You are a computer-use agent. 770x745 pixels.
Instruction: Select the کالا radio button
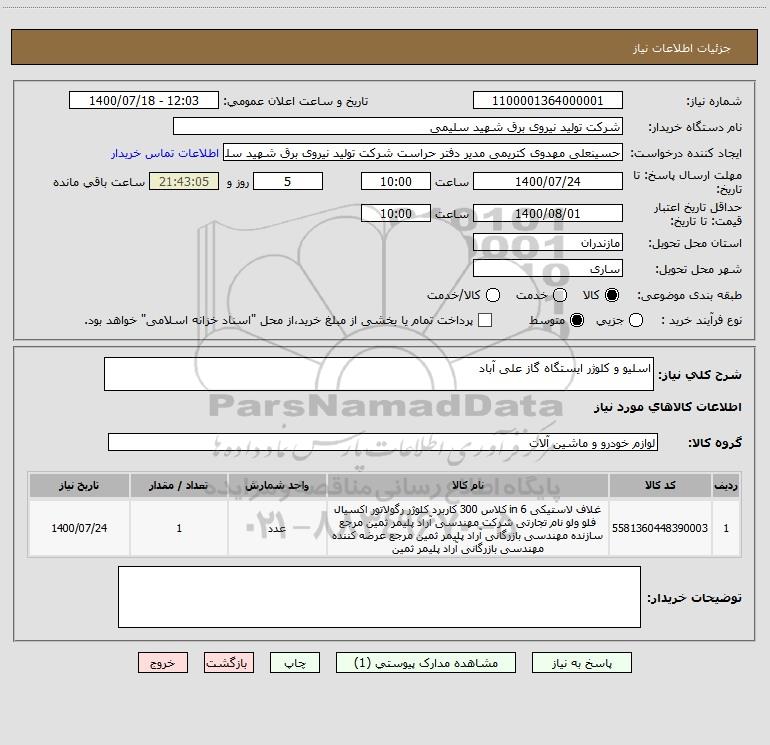612,295
